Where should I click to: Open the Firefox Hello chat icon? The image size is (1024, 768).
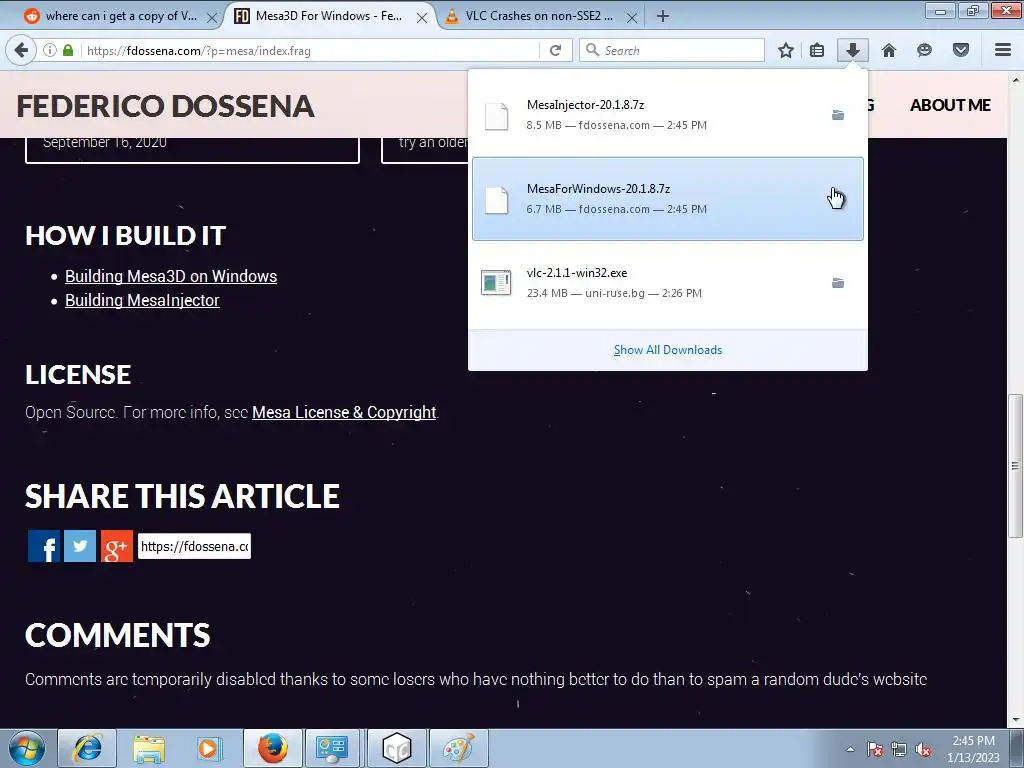click(x=924, y=50)
